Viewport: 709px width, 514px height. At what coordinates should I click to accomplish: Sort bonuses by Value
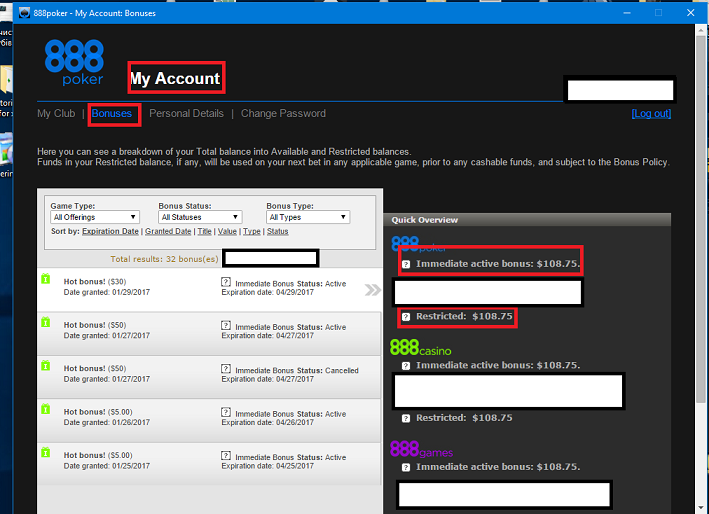pyautogui.click(x=227, y=231)
